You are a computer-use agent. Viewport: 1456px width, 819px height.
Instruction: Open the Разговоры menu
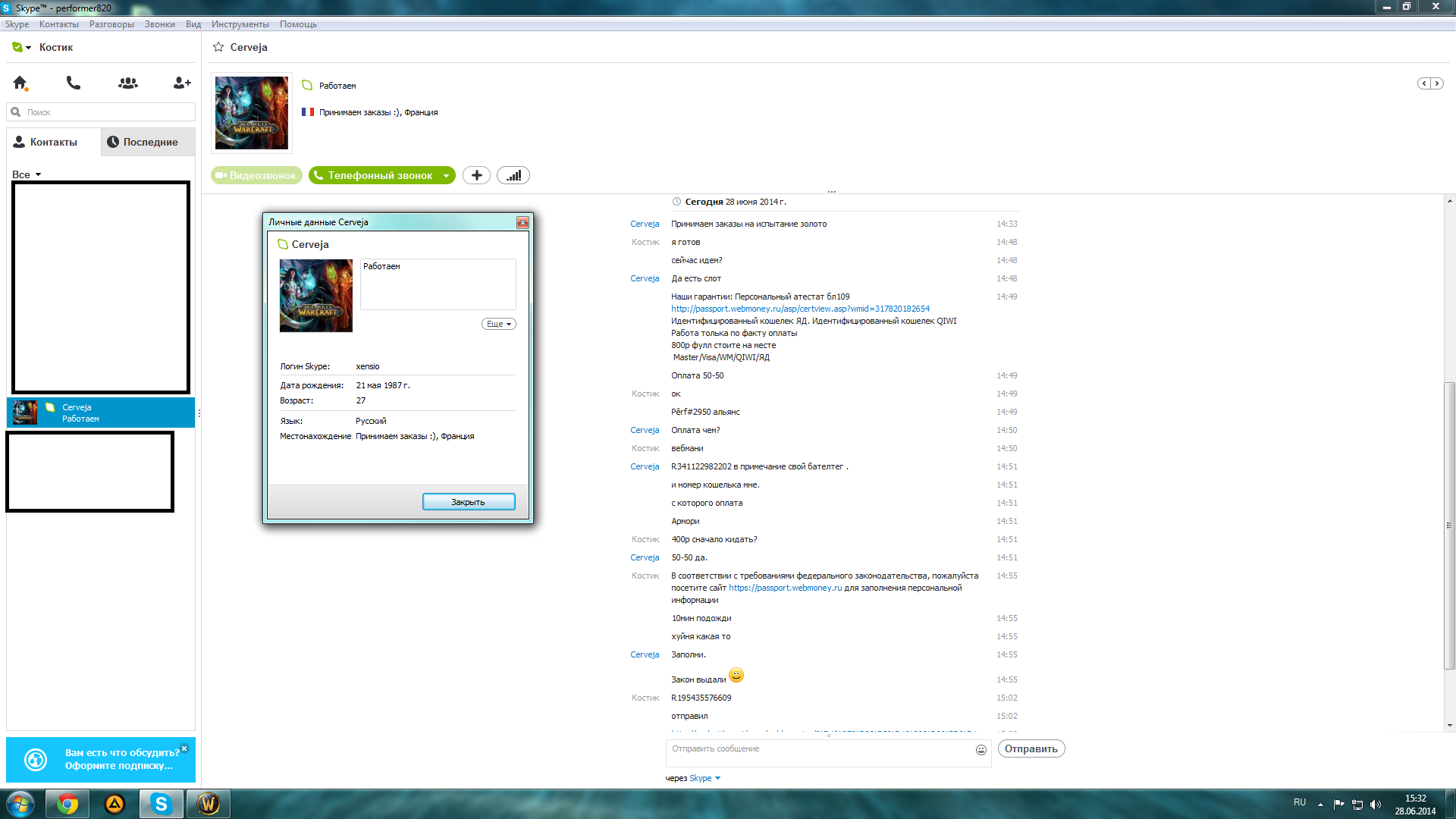pyautogui.click(x=111, y=24)
